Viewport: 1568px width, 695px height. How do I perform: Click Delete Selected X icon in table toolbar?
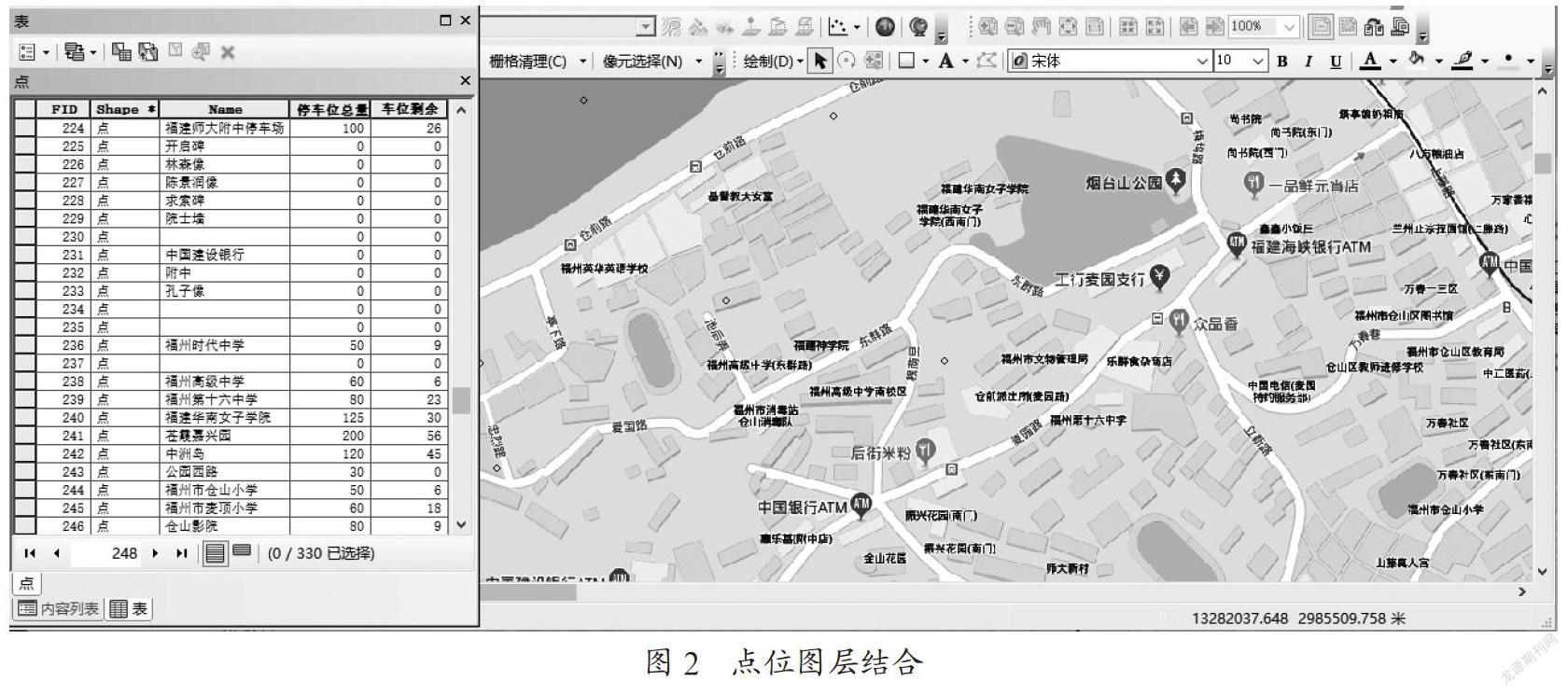[227, 52]
